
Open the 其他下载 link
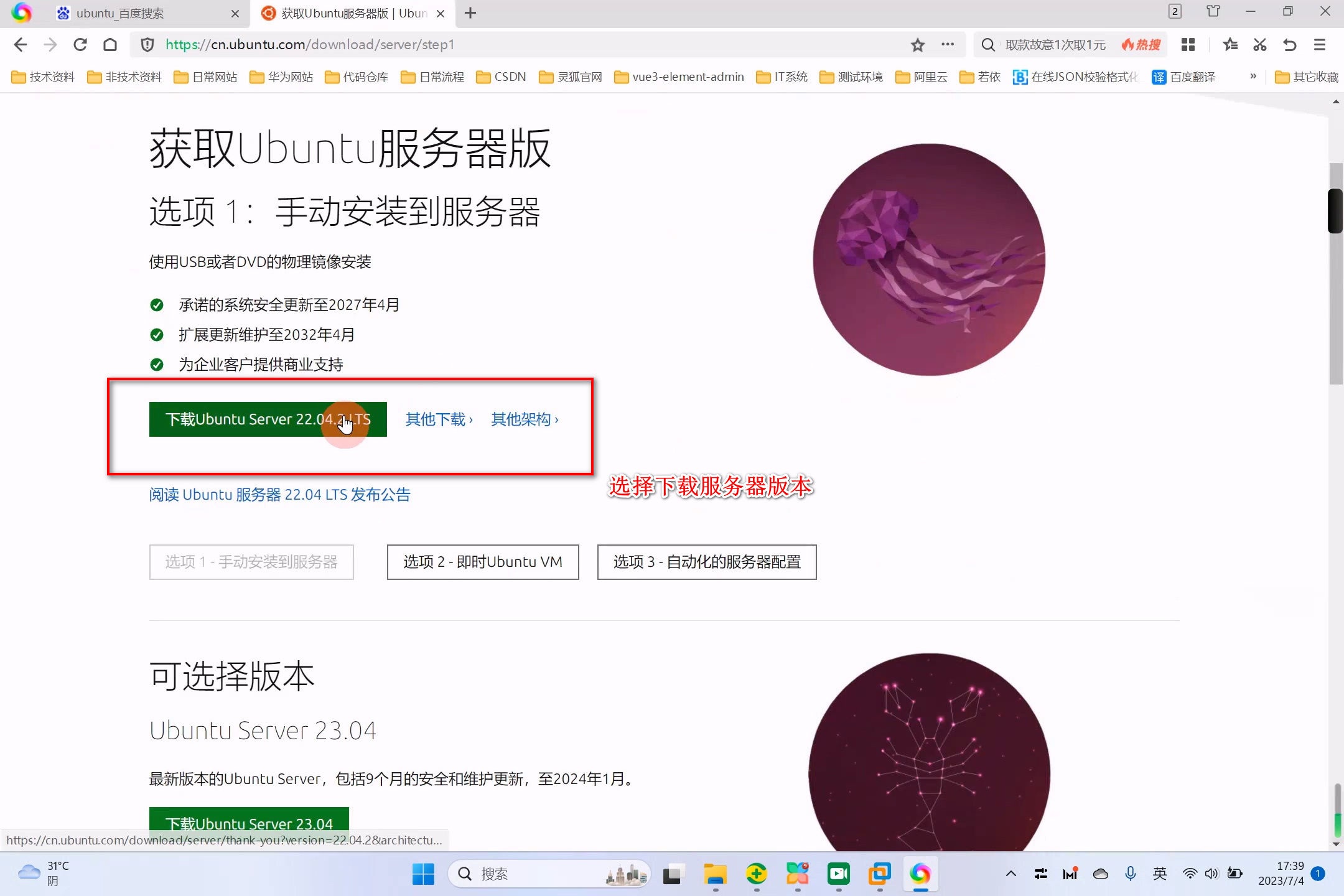[439, 419]
